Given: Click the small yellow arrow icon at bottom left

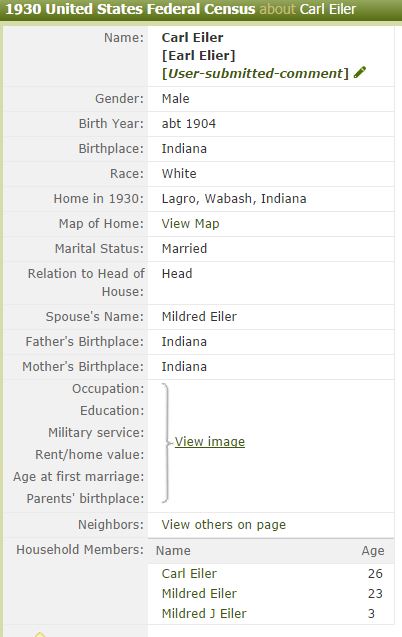Looking at the screenshot, I should pos(39,634).
